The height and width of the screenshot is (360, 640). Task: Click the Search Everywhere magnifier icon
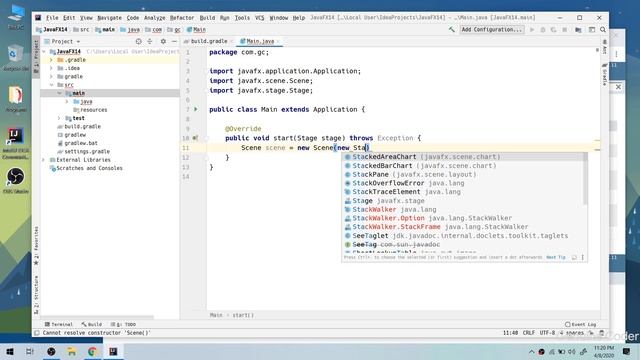pos(603,30)
